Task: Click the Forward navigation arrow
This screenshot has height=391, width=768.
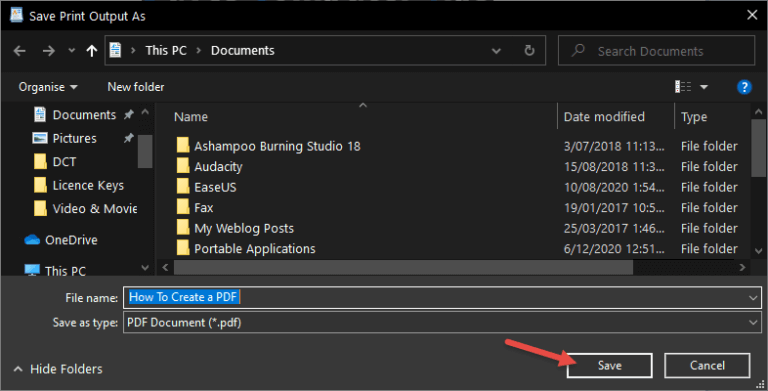Action: pyautogui.click(x=48, y=50)
